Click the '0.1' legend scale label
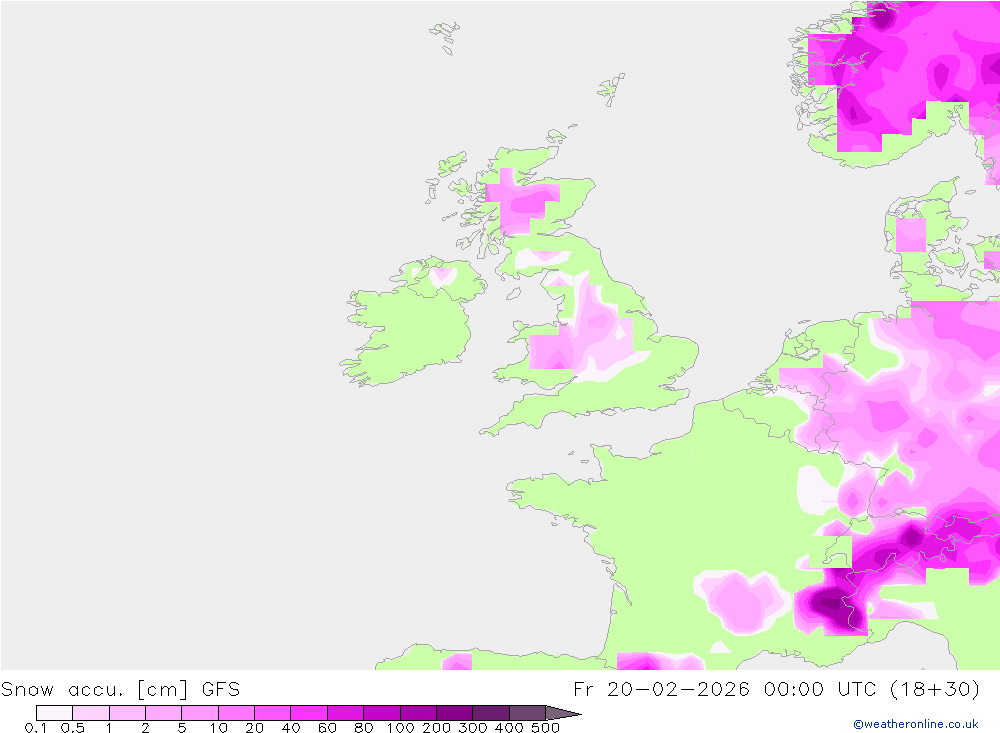 point(36,727)
